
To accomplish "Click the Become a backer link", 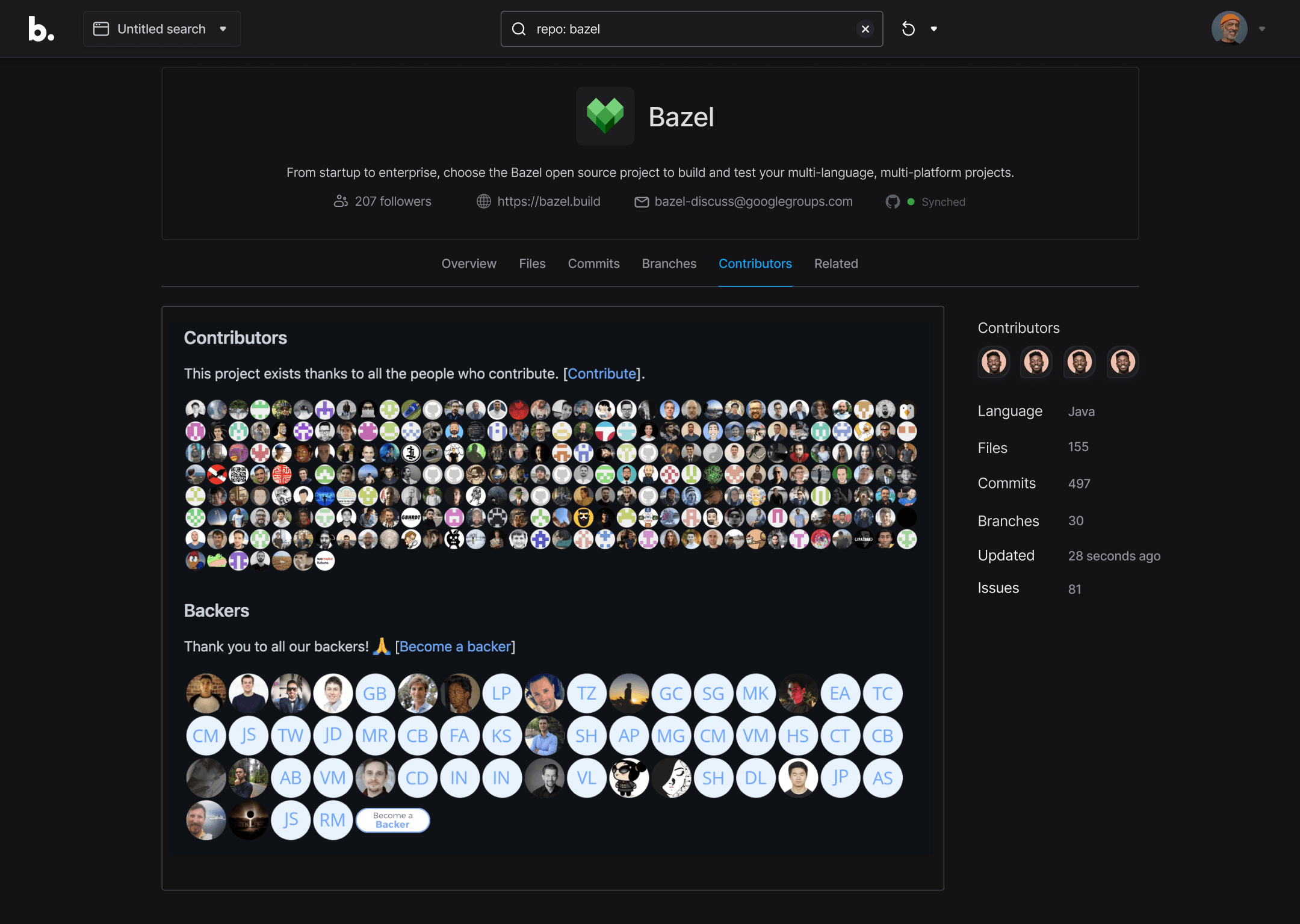I will 455,647.
